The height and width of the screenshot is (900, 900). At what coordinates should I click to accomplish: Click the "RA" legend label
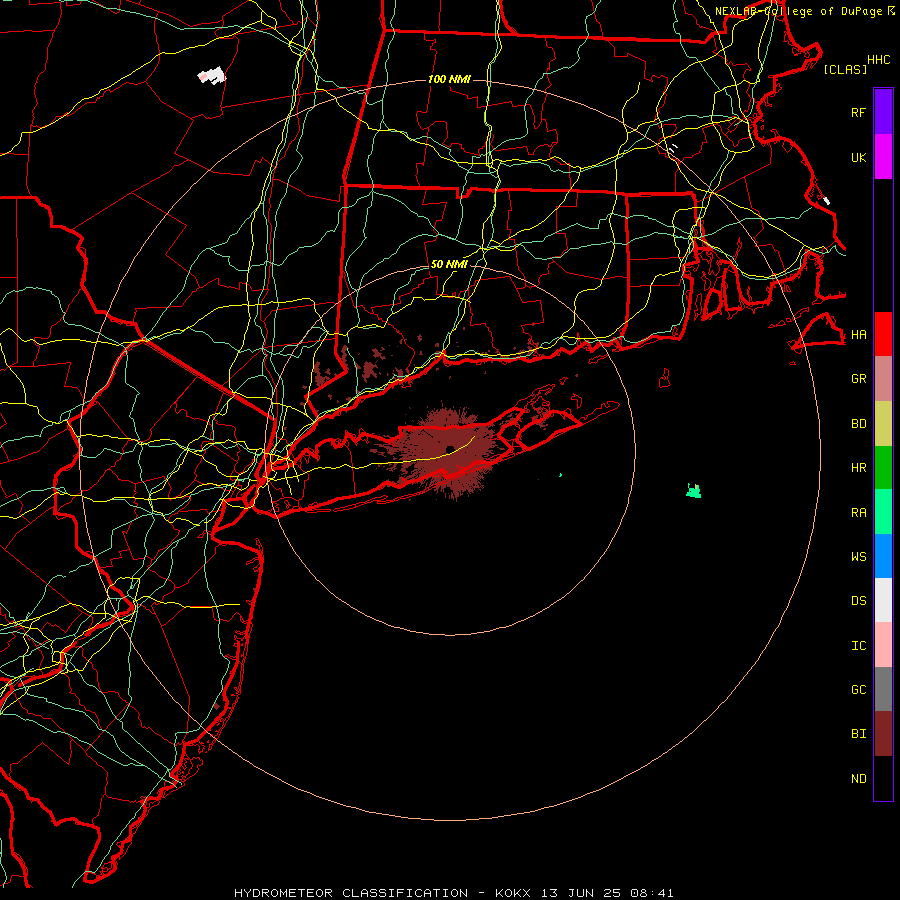858,513
